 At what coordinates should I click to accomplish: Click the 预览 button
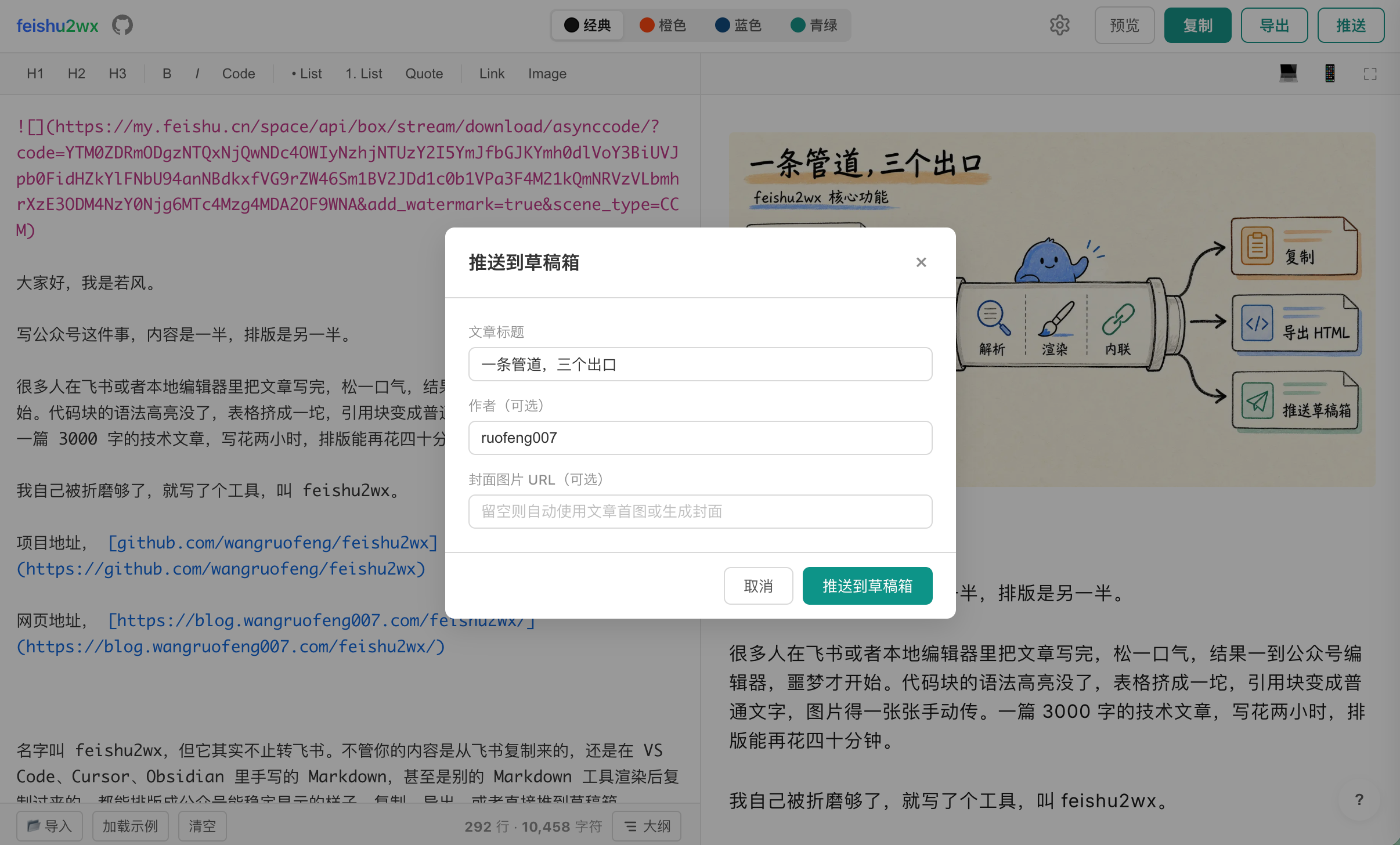1124,26
